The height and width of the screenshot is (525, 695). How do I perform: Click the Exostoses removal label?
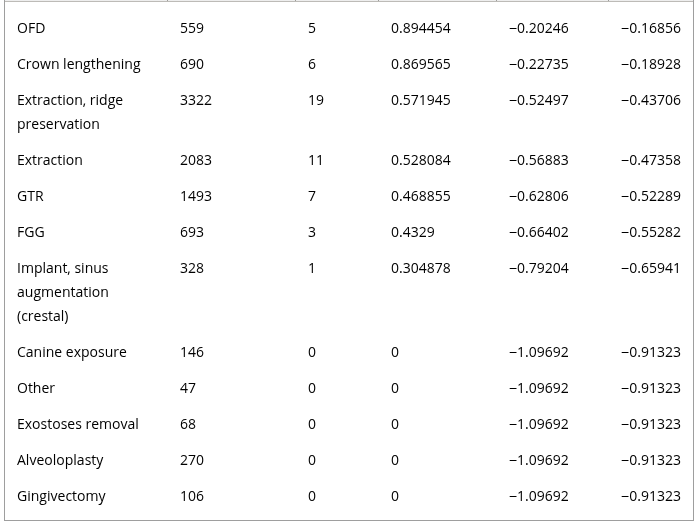click(78, 424)
